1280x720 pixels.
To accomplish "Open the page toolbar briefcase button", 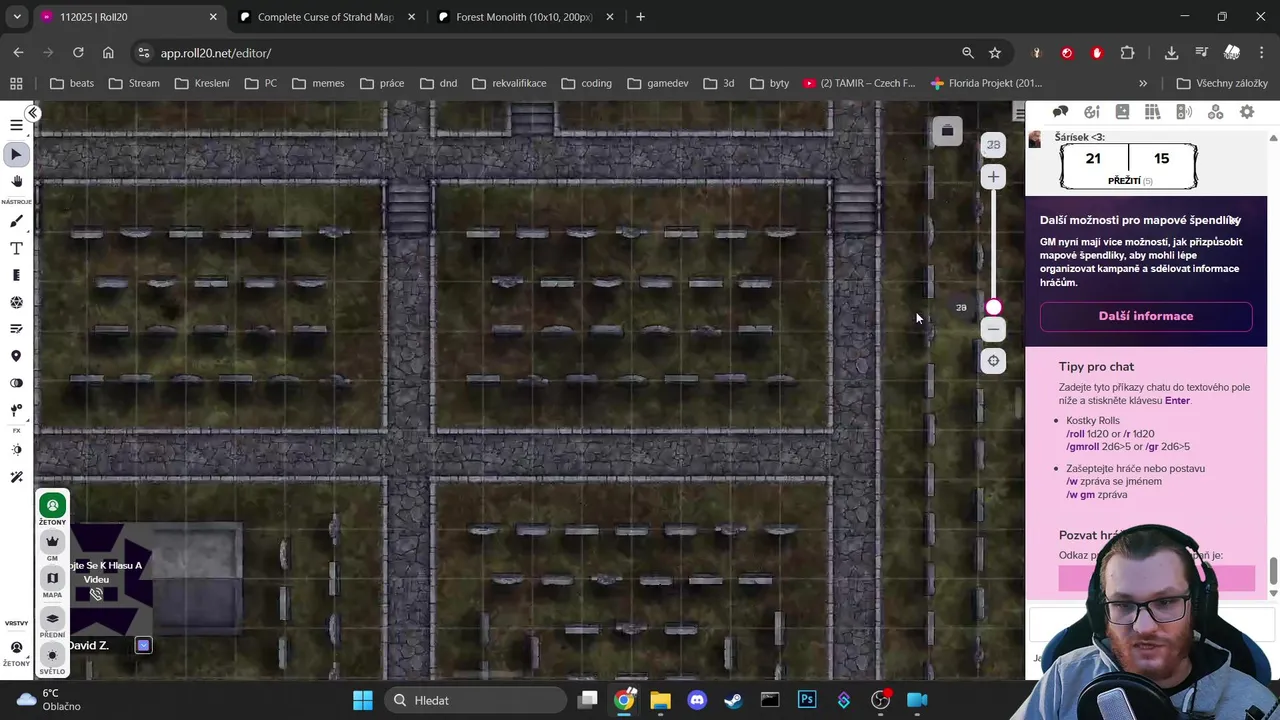I will pyautogui.click(x=947, y=131).
